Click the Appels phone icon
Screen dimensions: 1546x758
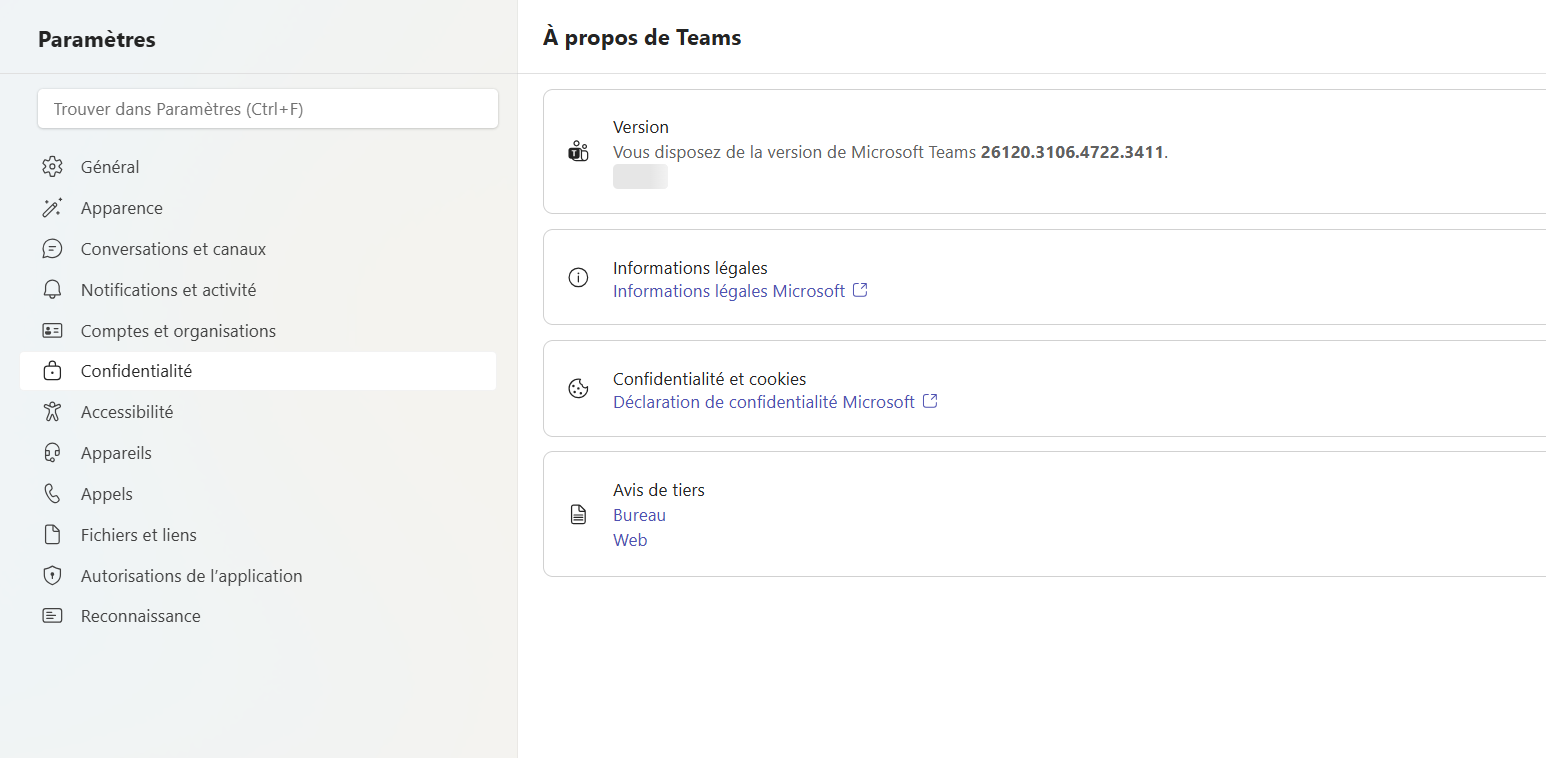click(52, 494)
